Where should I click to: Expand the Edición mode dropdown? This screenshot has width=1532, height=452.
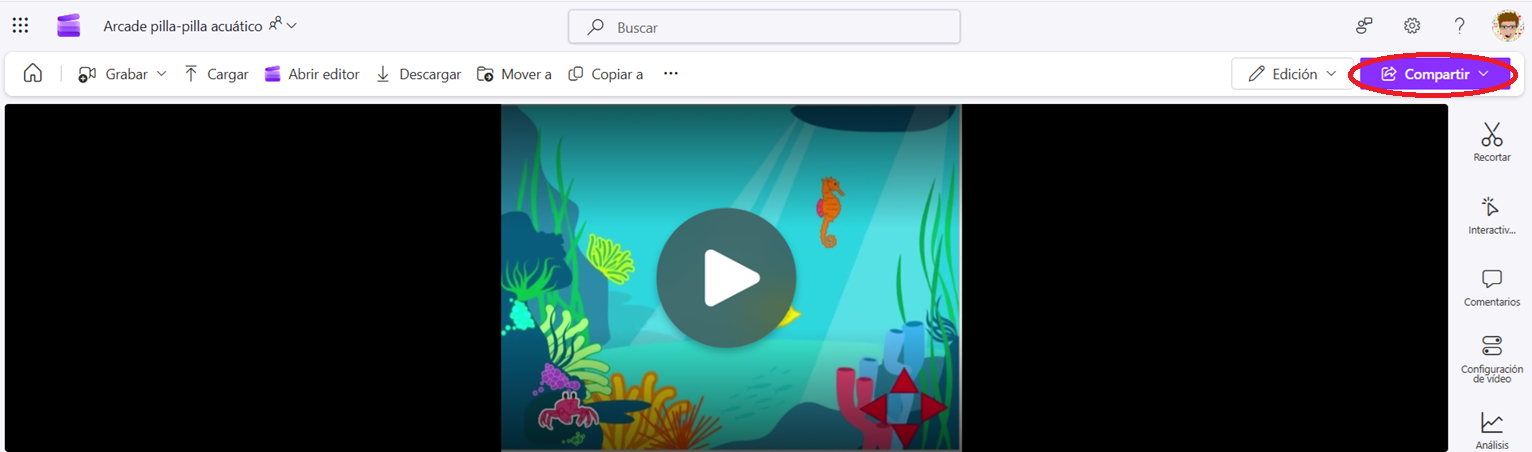pos(1293,74)
